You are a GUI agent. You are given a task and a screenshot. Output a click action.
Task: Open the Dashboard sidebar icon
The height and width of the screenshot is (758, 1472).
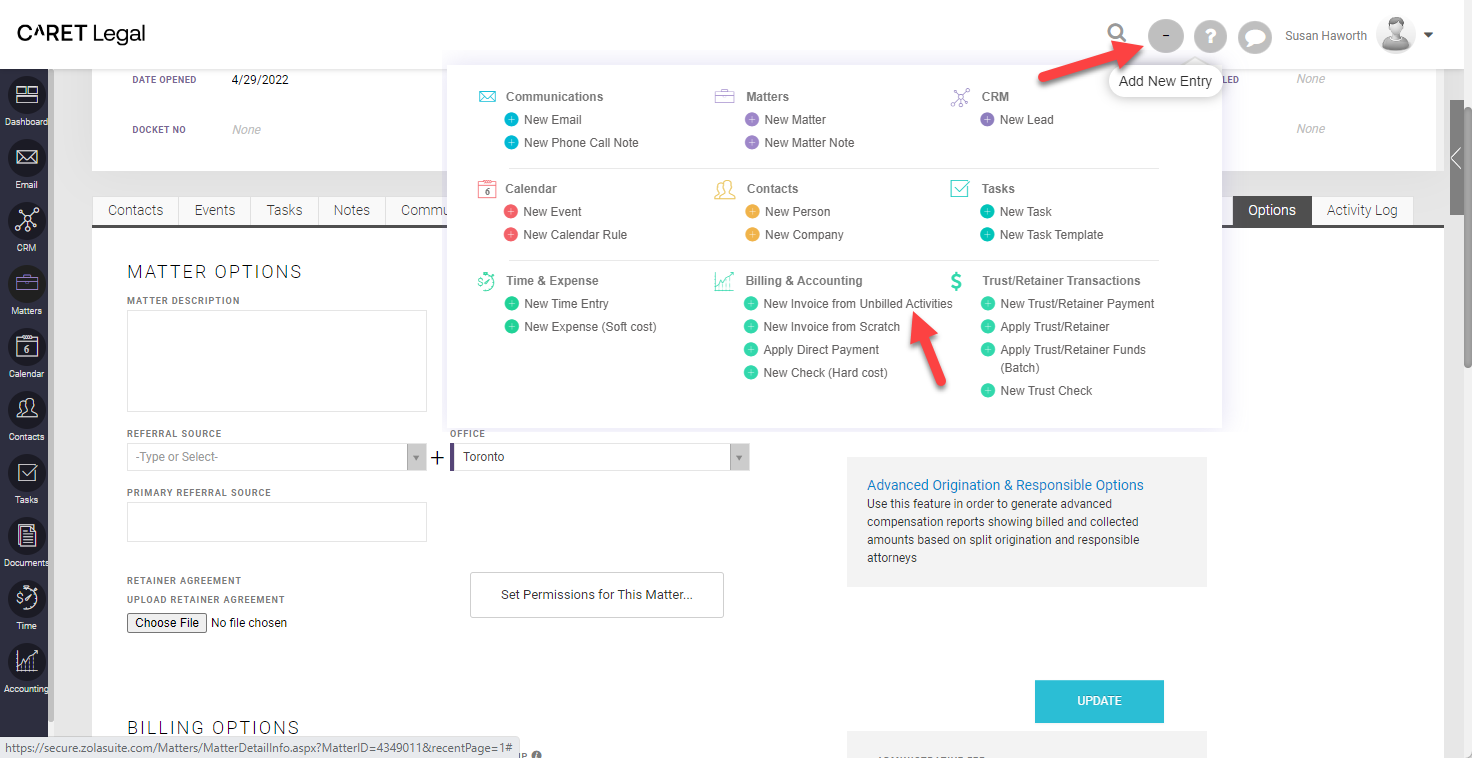[x=27, y=95]
